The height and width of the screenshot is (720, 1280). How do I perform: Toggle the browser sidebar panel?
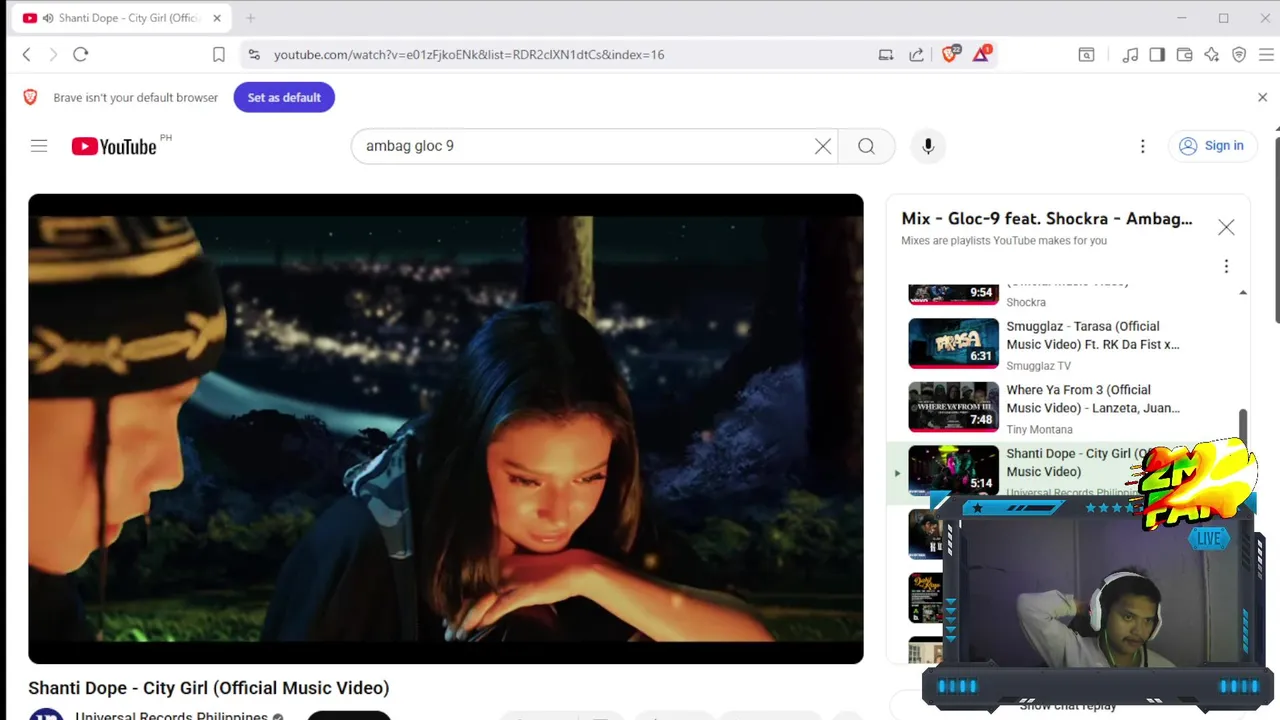click(1157, 55)
